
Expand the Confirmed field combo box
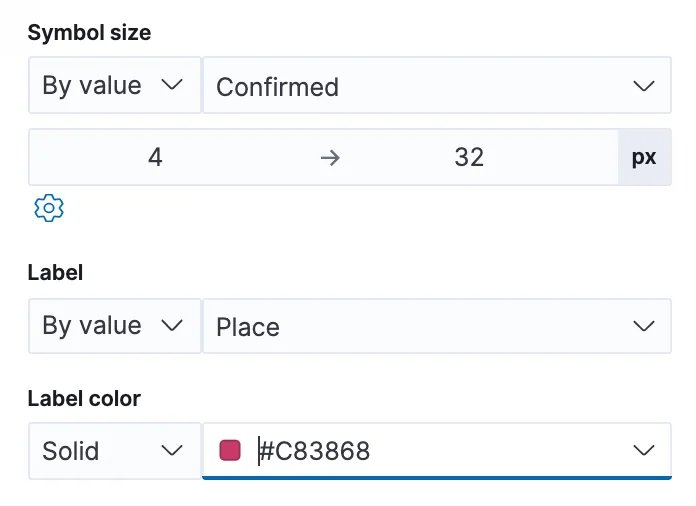pos(420,86)
